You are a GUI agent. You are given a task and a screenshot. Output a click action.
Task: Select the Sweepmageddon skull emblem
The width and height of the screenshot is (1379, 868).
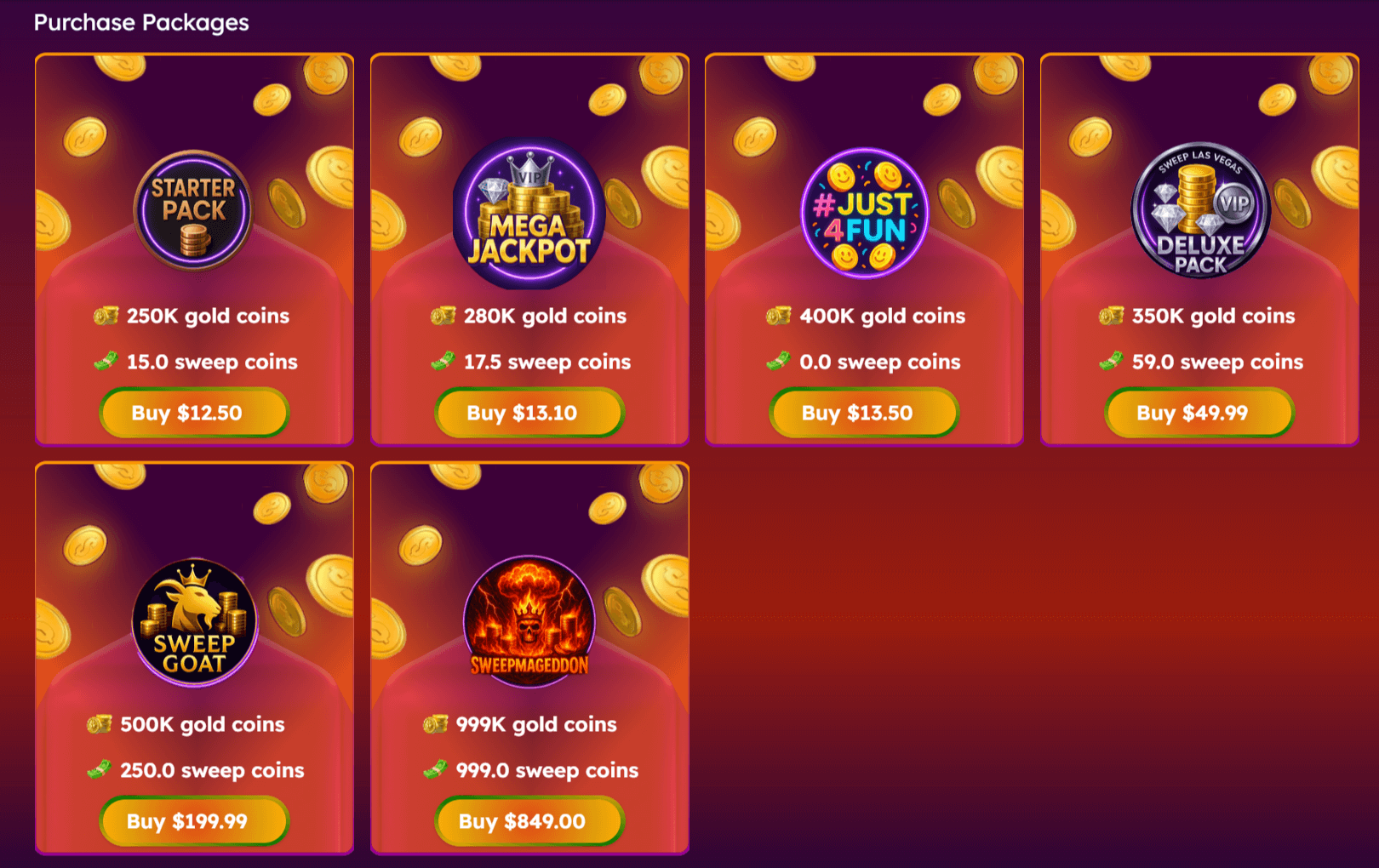tap(529, 620)
